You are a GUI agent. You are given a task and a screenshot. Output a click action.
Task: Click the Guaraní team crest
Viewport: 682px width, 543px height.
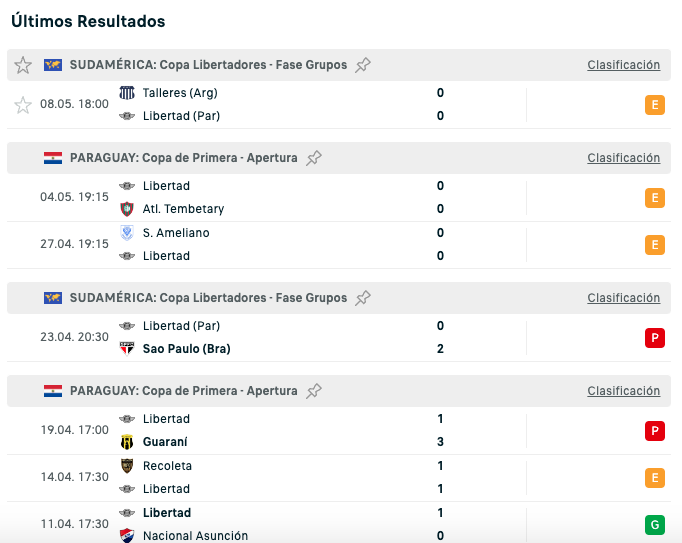pos(127,442)
